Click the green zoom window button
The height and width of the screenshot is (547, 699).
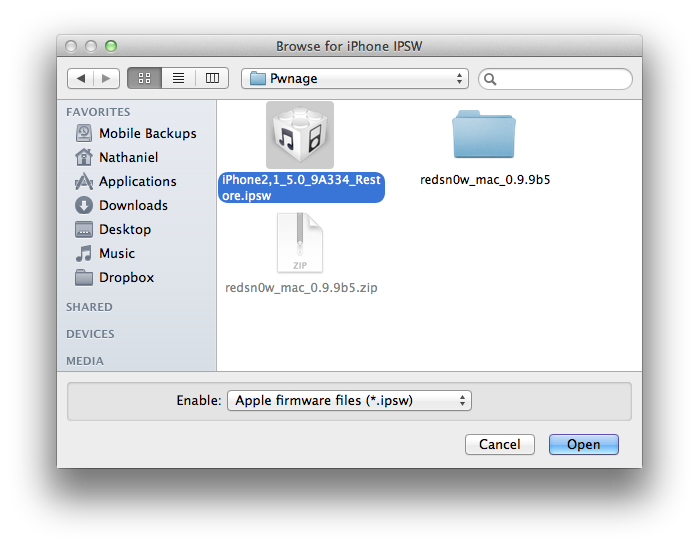[111, 46]
